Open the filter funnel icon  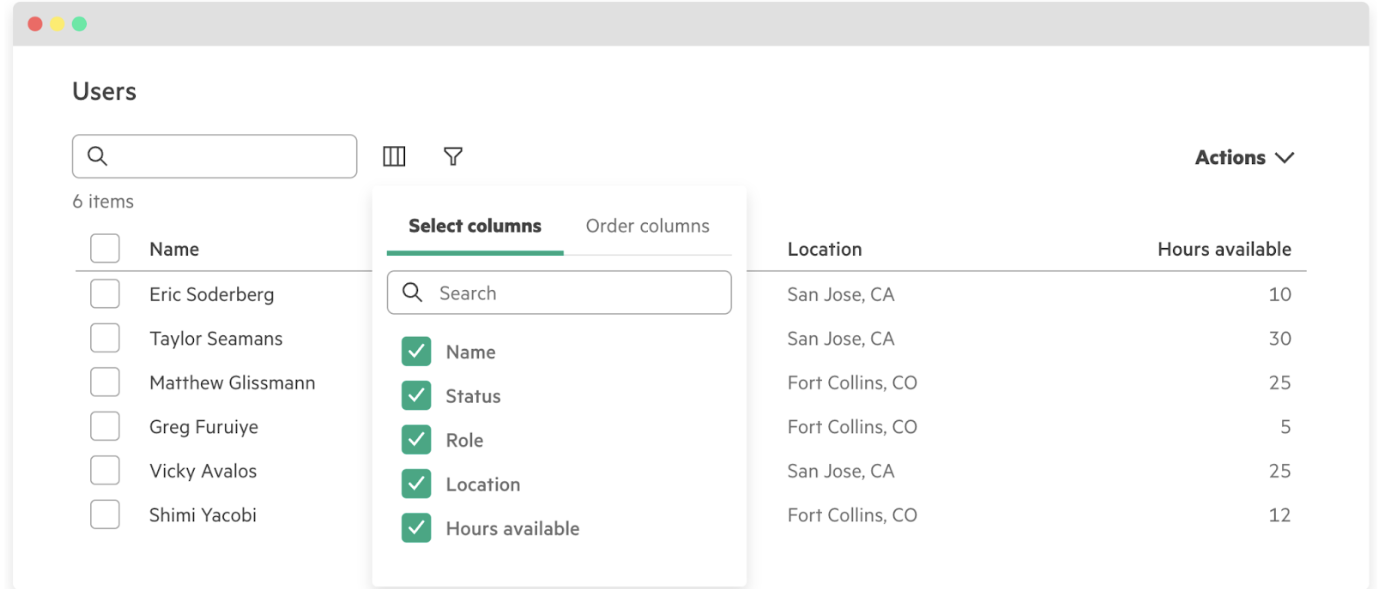(453, 156)
